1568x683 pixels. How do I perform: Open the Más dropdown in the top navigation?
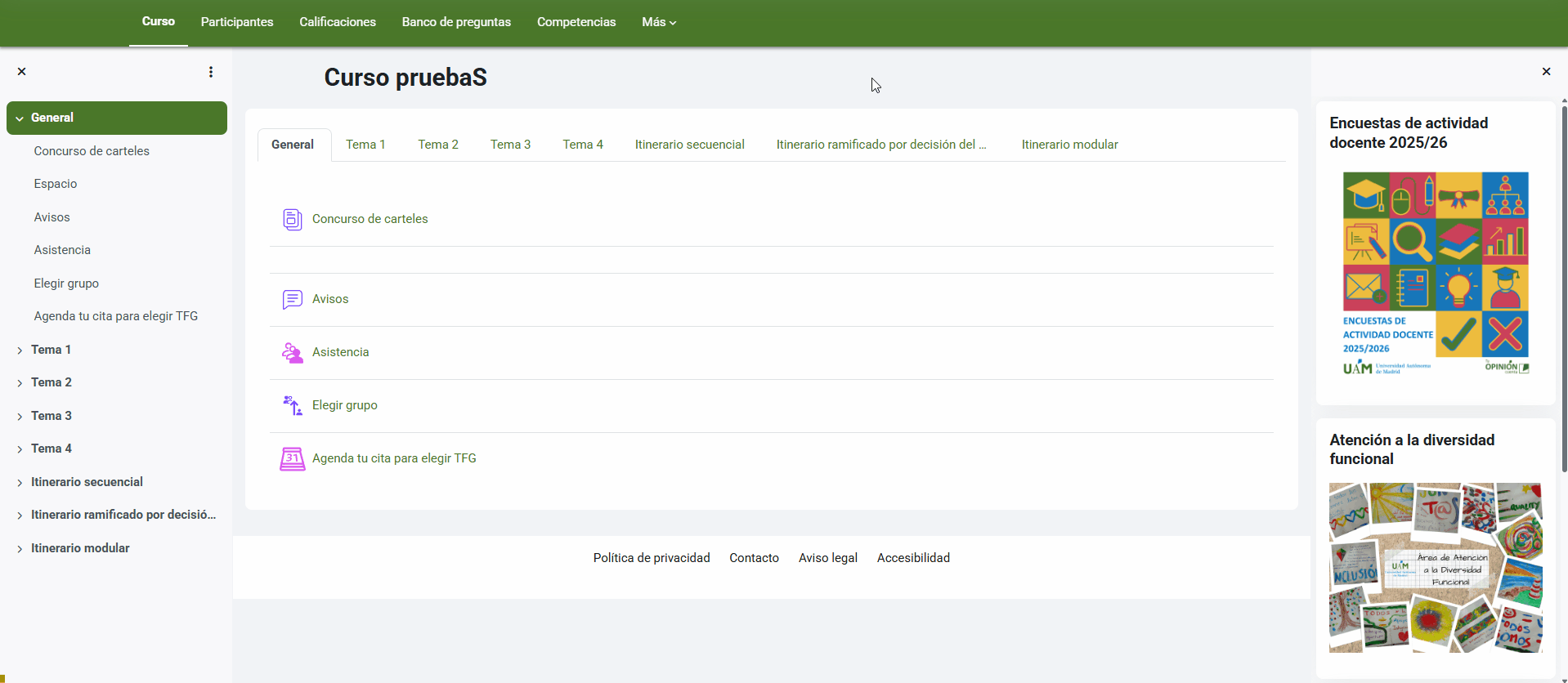pyautogui.click(x=659, y=22)
